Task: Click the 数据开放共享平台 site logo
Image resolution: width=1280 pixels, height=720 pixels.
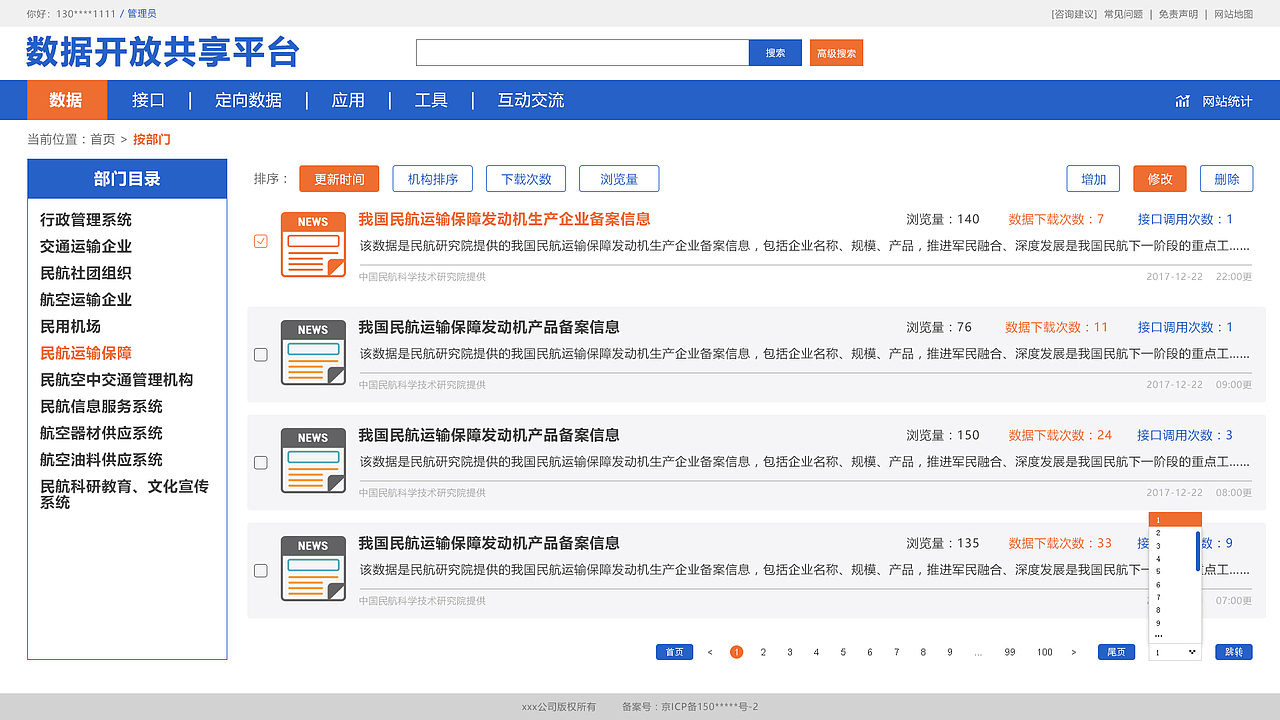Action: click(162, 52)
